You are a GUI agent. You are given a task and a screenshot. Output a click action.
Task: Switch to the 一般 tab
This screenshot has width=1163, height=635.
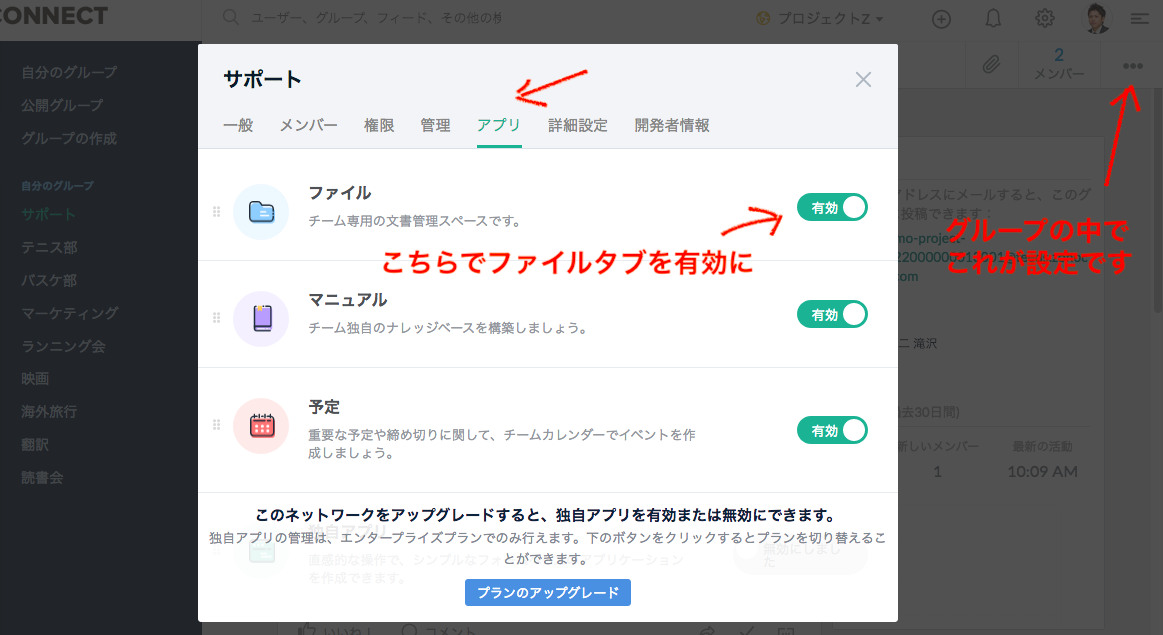pyautogui.click(x=238, y=125)
